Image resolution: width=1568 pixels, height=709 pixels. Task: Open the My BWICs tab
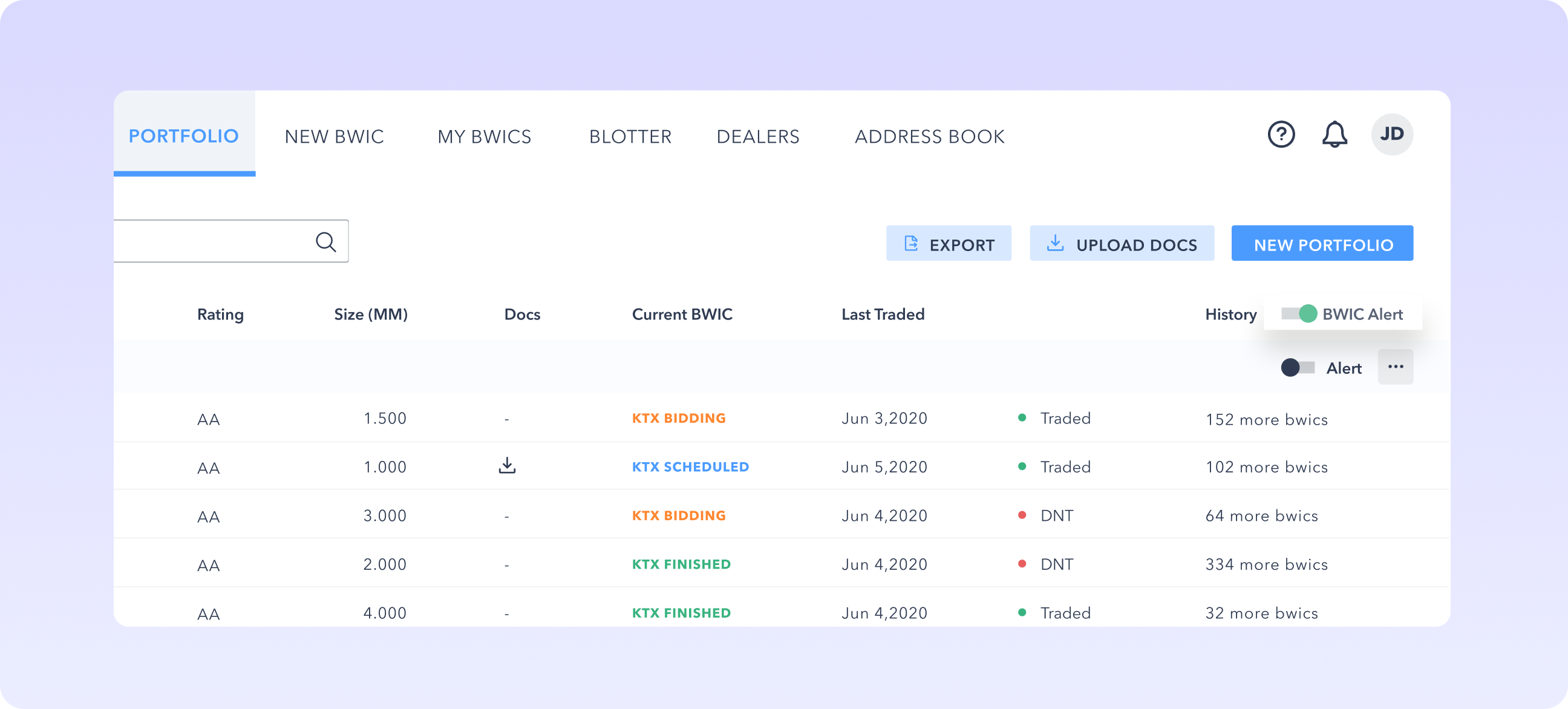coord(484,136)
